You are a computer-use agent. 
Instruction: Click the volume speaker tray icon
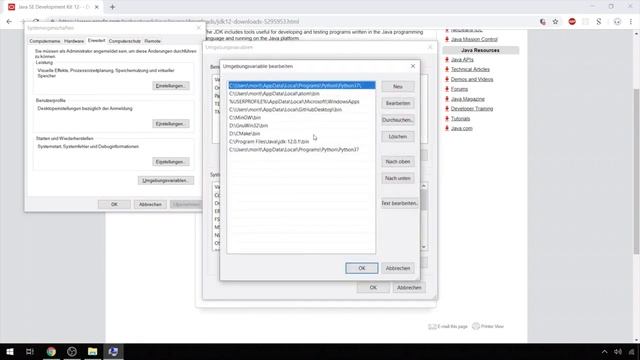pos(618,352)
